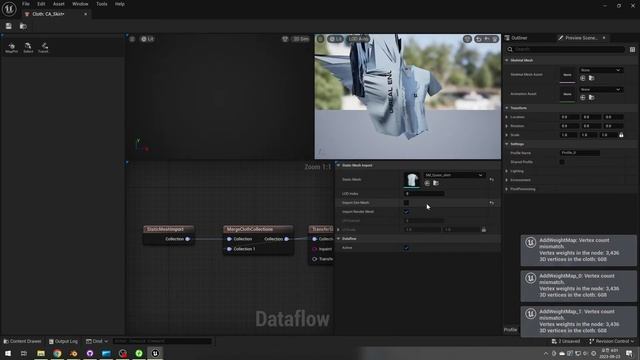The image size is (640, 360).
Task: Click the Browse to asset icon in toolbar
Action: 23,26
